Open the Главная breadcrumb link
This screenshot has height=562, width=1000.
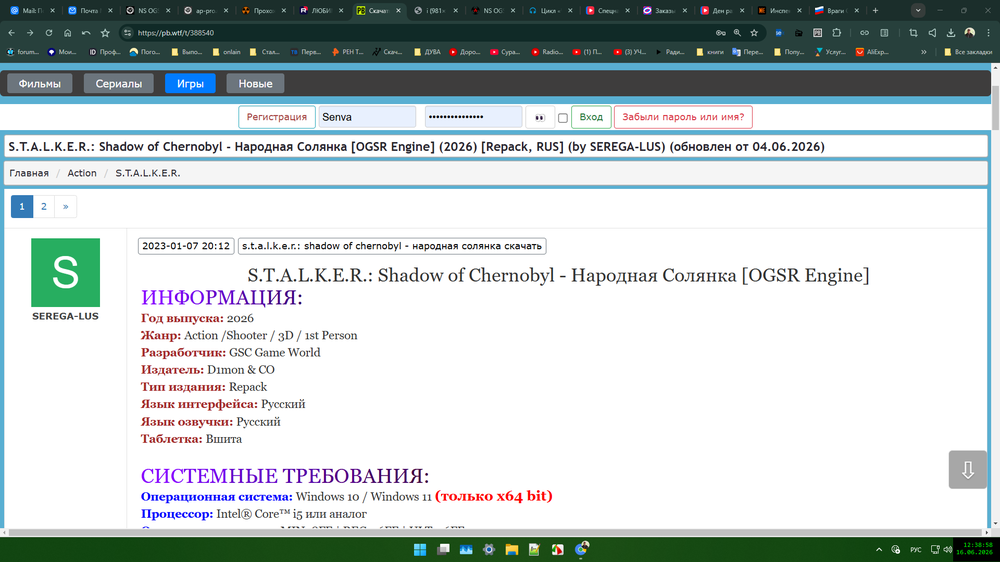point(29,173)
